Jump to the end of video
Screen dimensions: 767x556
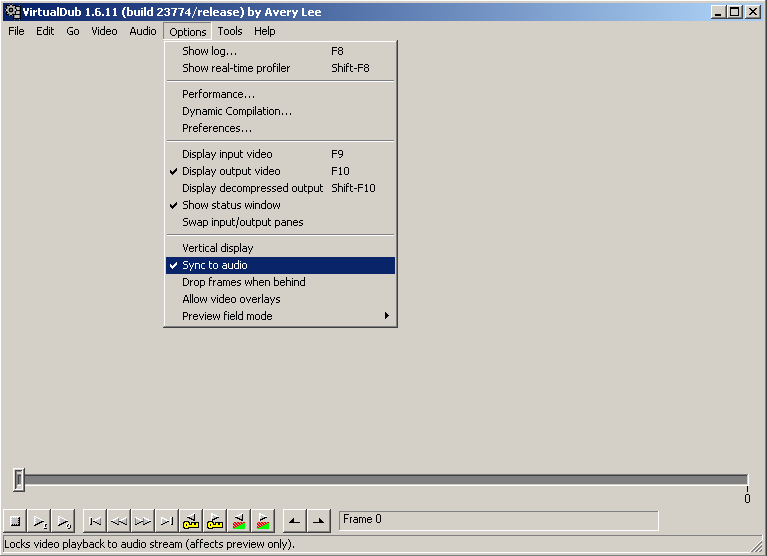coord(167,521)
